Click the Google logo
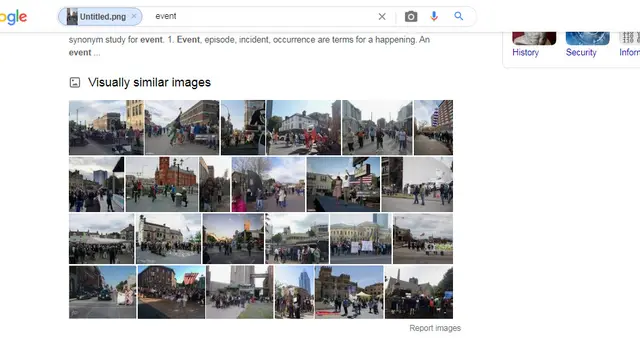This screenshot has height=360, width=640. click(13, 17)
